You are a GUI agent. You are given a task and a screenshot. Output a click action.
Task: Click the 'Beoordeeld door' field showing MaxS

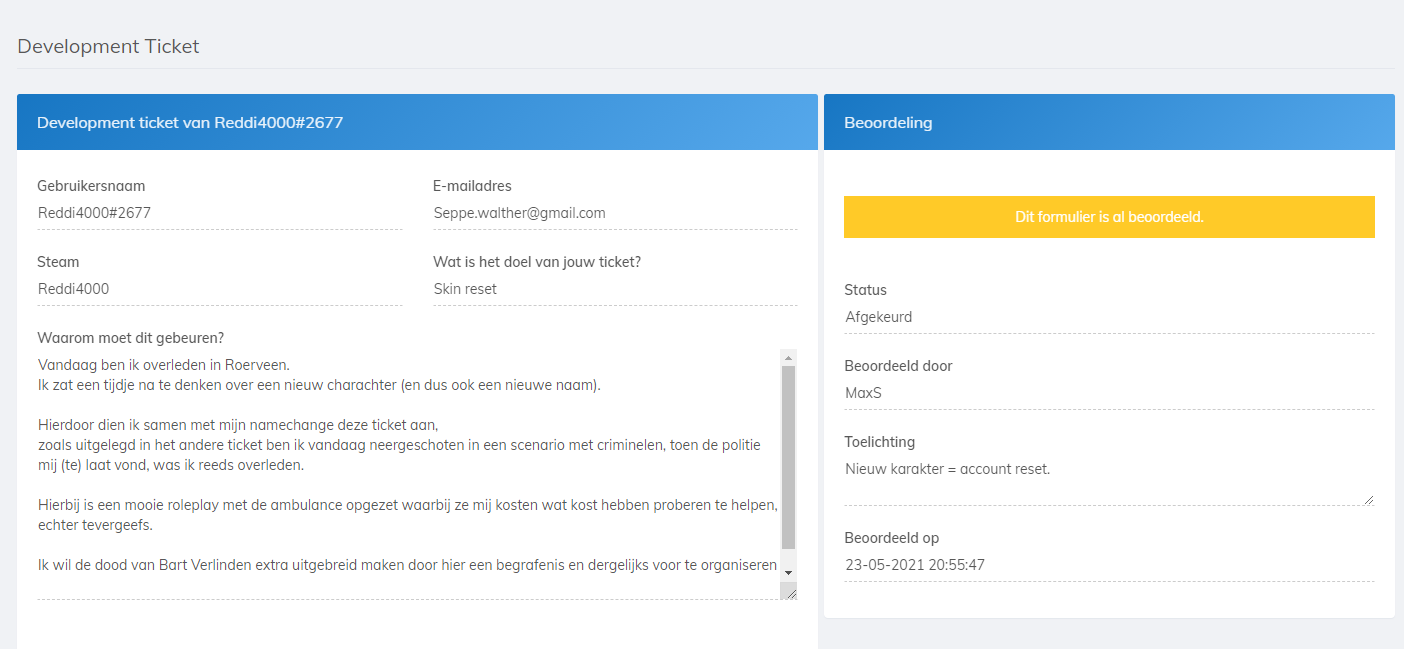(x=1108, y=393)
